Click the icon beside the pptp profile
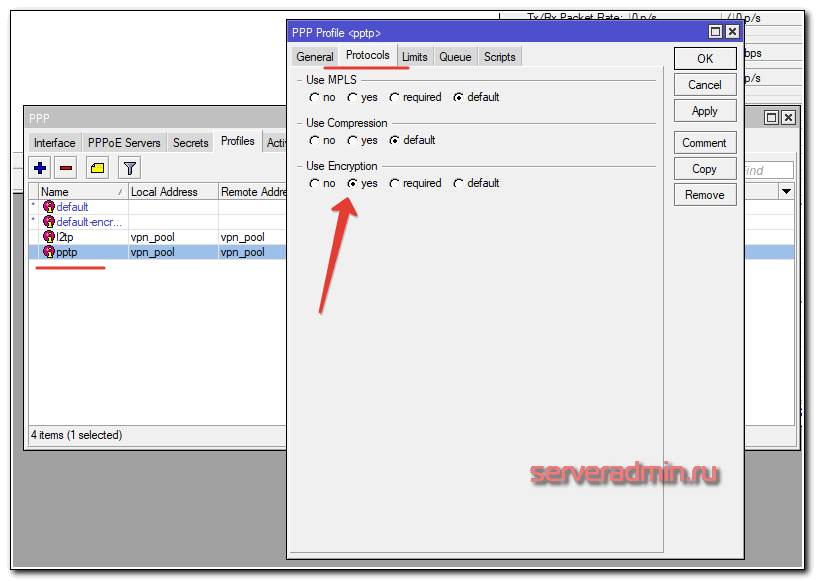Screen dimensions: 816x581 click(x=49, y=252)
